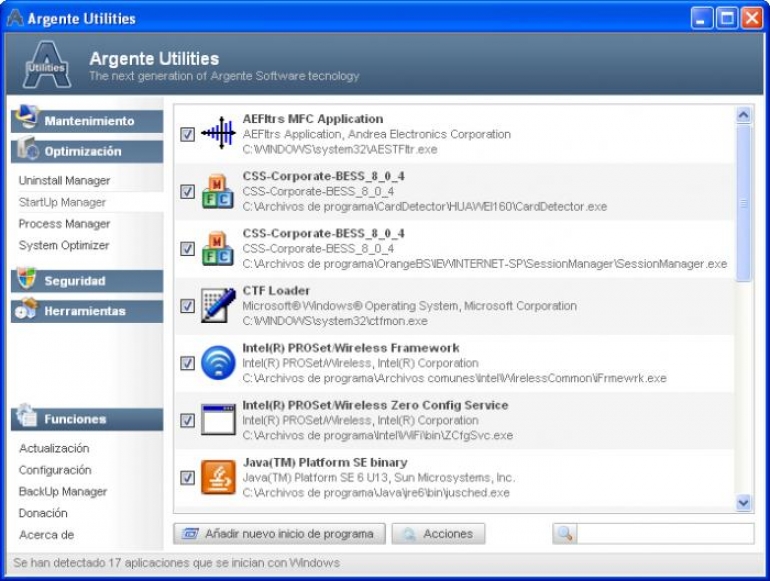
Task: Click the CTF Loader pen icon
Action: click(218, 305)
